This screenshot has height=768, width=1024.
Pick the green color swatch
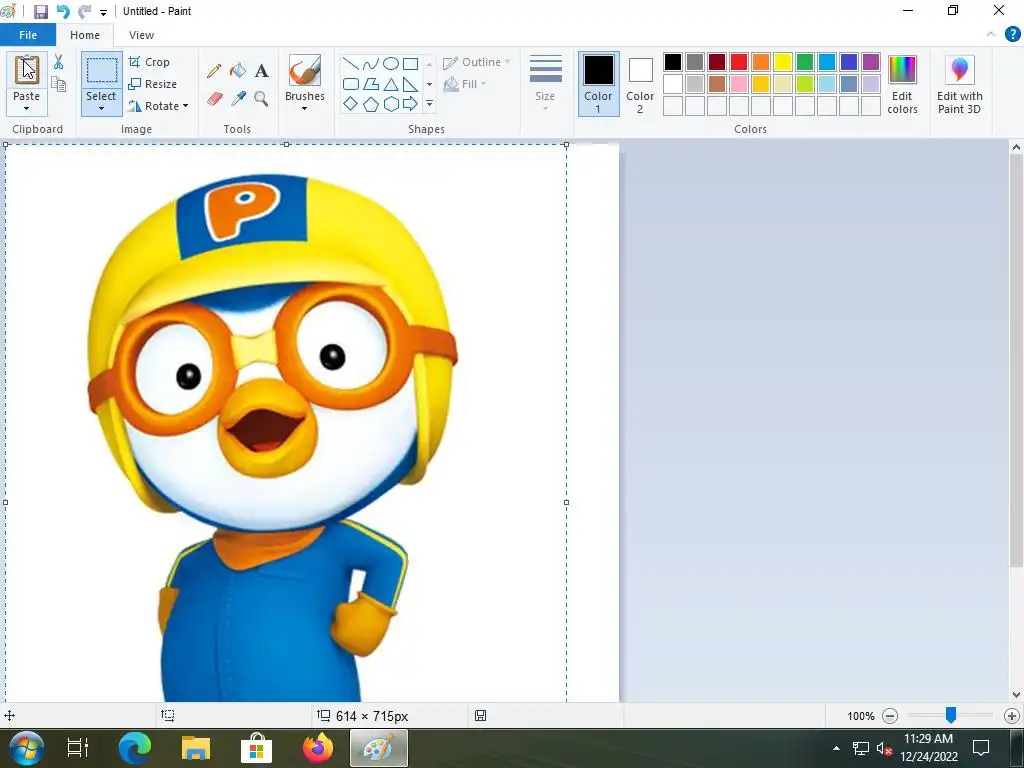[x=805, y=62]
